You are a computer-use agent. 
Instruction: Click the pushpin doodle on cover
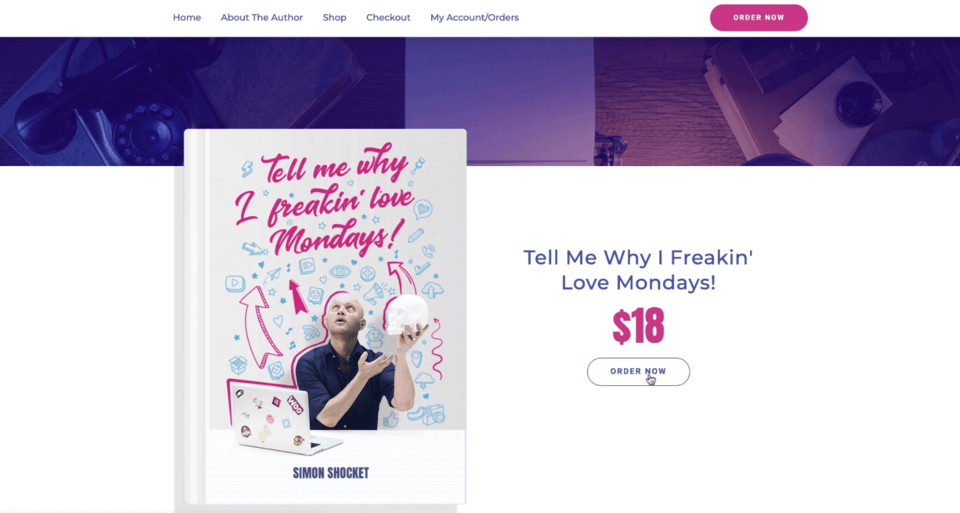418,165
